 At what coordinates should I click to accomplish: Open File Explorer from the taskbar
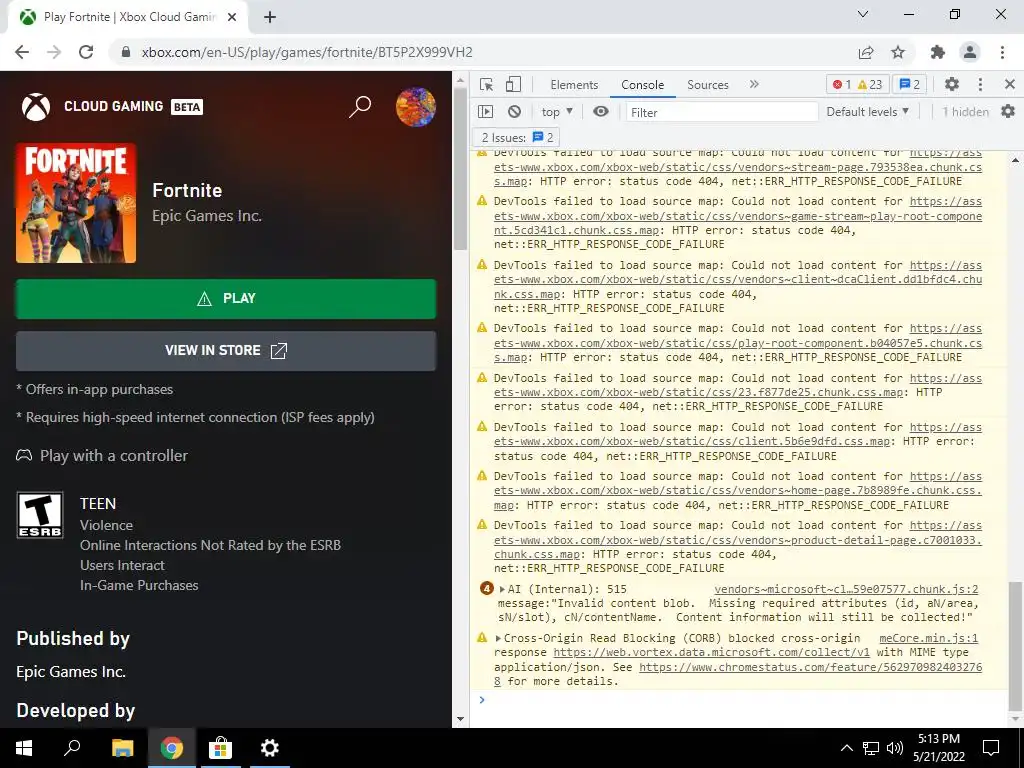click(122, 748)
